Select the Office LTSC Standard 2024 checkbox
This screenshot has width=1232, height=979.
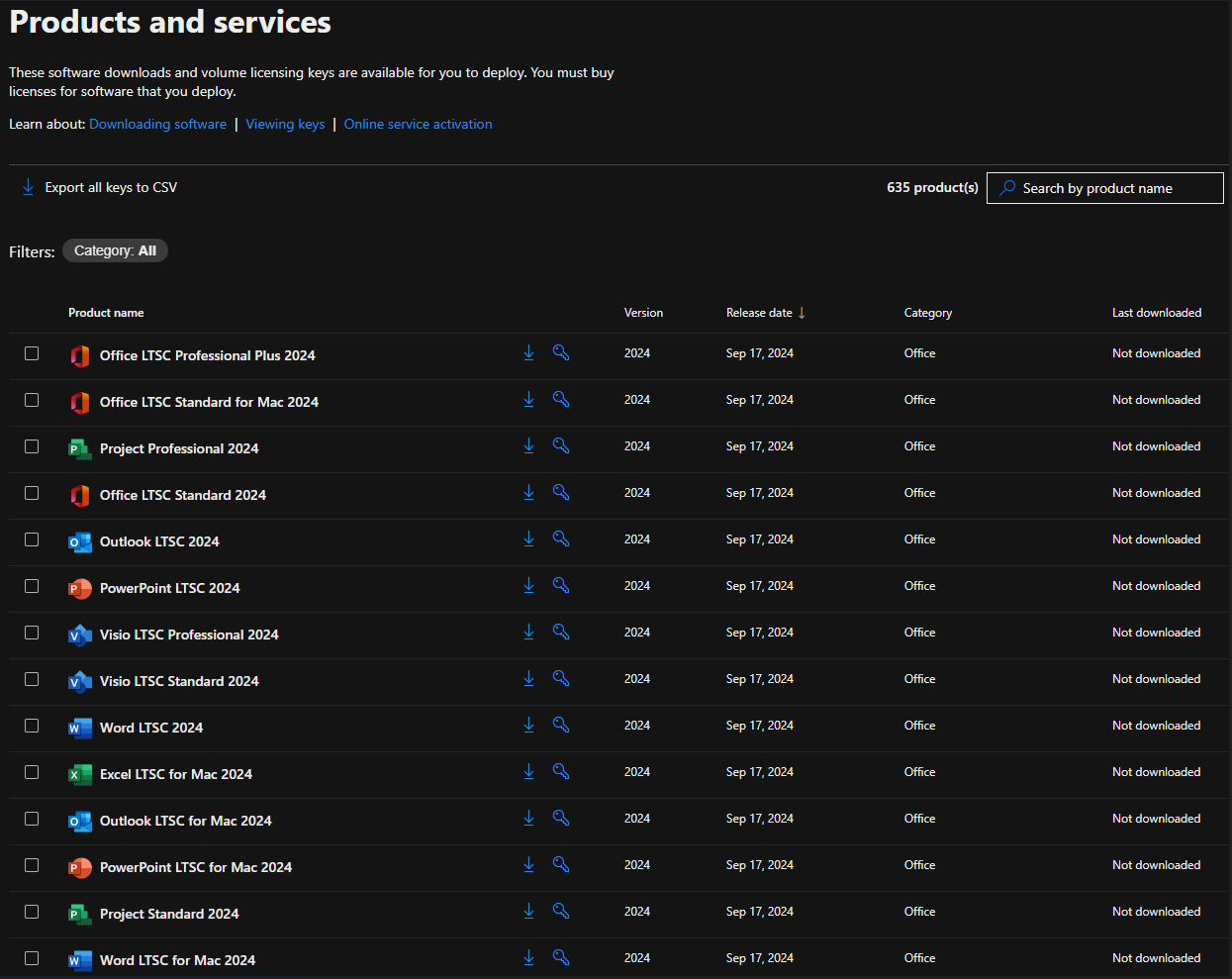coord(32,493)
